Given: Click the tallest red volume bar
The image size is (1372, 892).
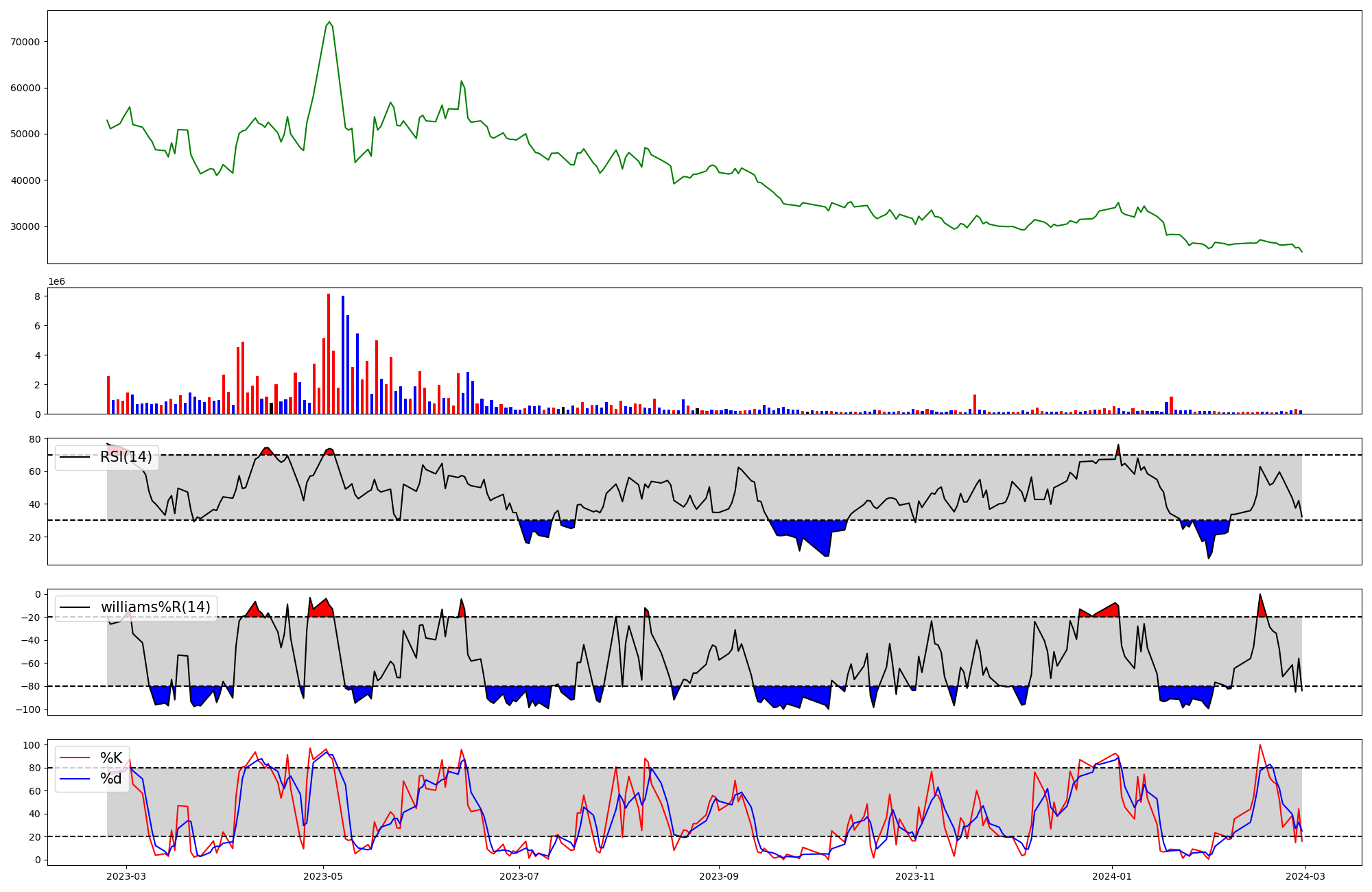Looking at the screenshot, I should tap(329, 353).
